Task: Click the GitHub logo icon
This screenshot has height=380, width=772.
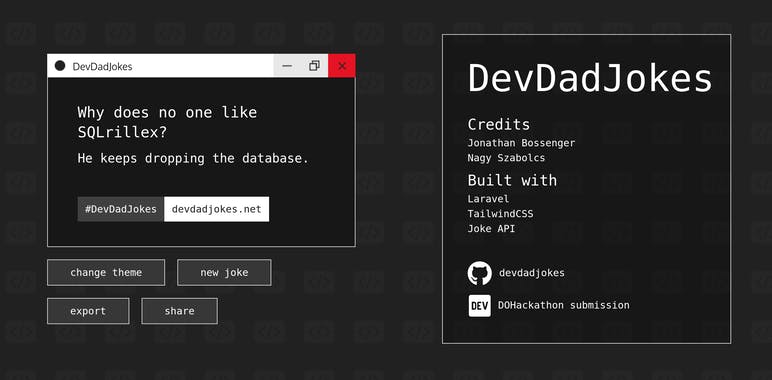Action: click(x=479, y=273)
